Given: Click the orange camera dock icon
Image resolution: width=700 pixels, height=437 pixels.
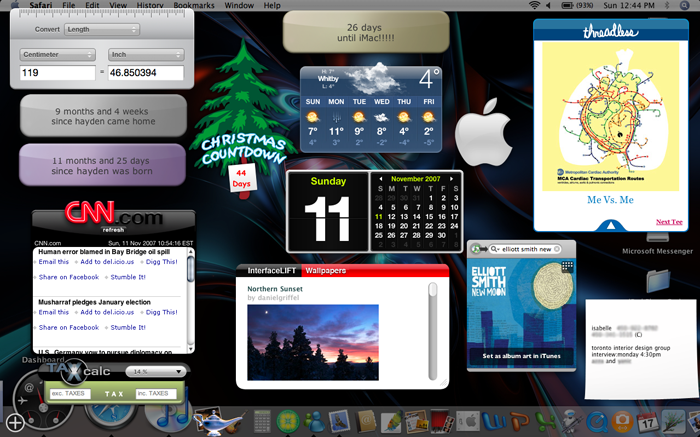Looking at the screenshot, I should pyautogui.click(x=622, y=421).
